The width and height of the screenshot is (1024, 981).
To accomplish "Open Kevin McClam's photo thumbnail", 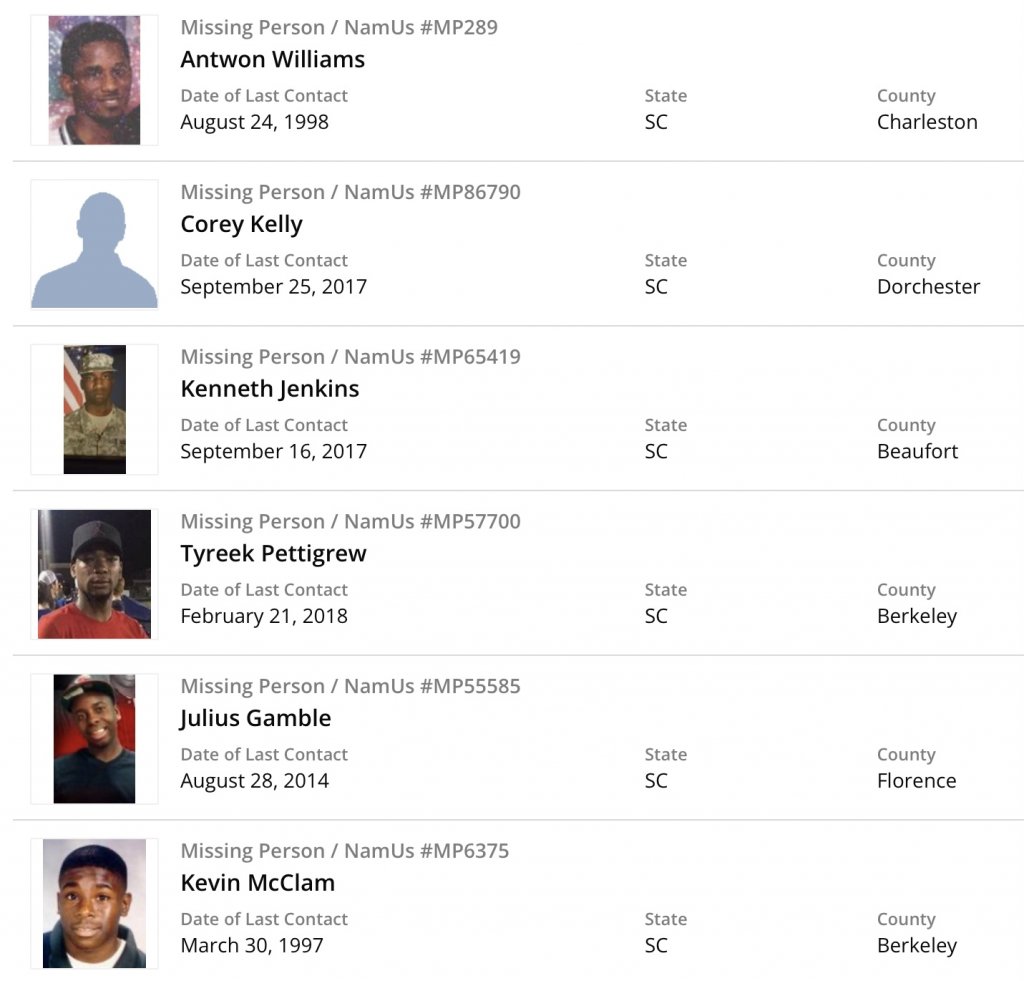I will click(94, 903).
